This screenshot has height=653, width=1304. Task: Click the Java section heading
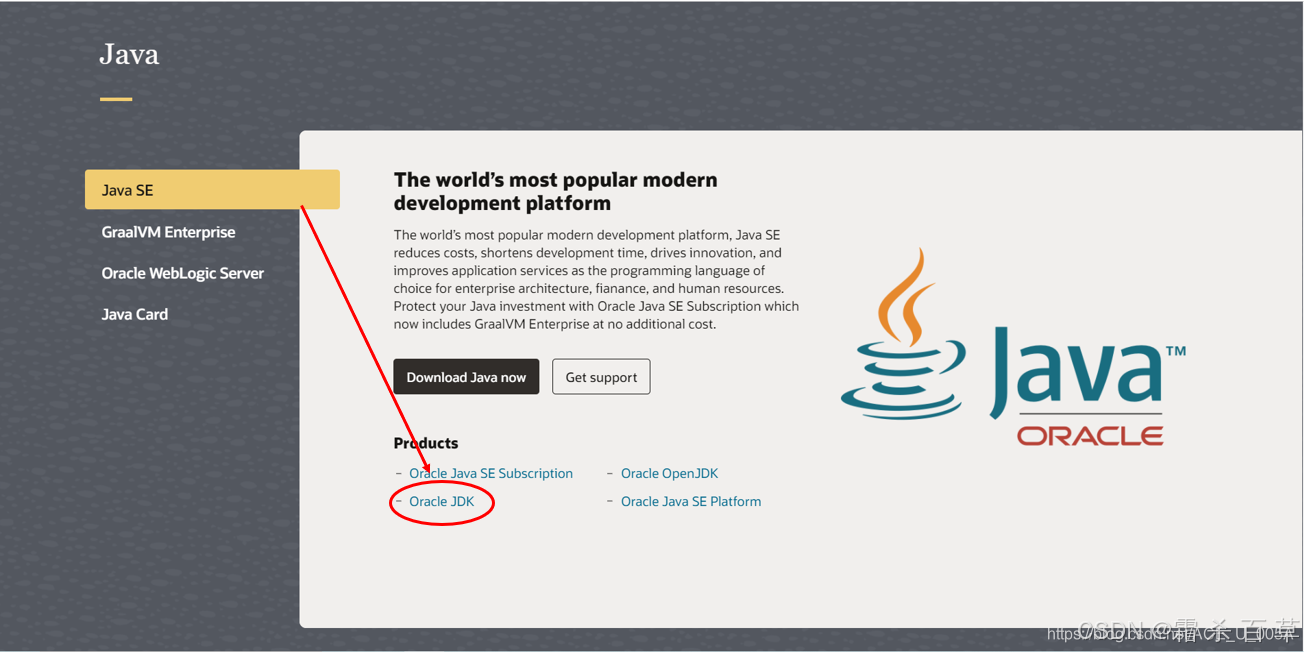coord(129,54)
